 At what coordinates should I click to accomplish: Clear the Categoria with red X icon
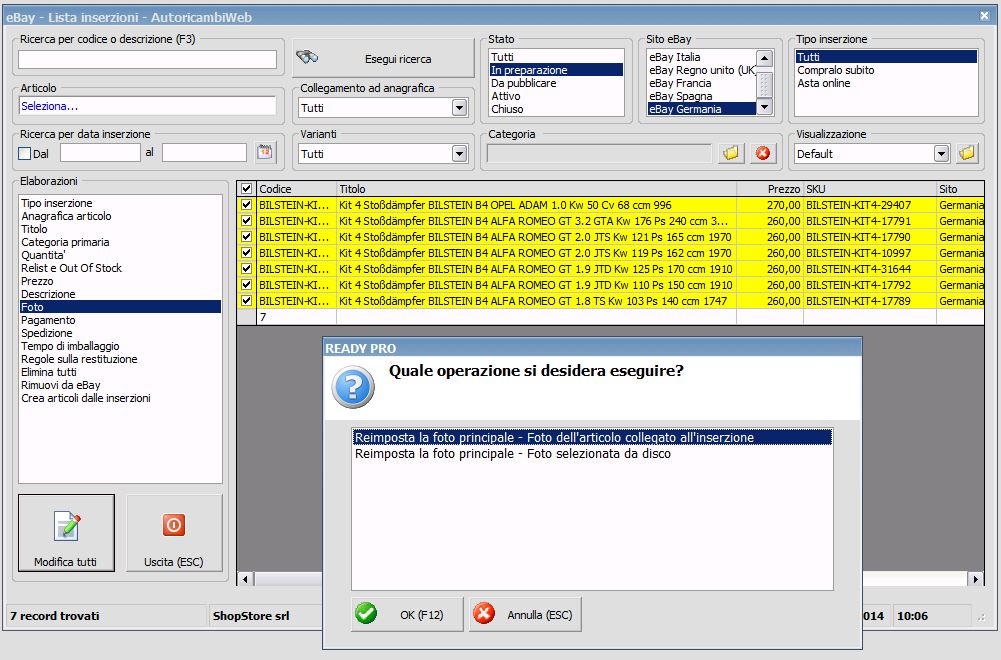pyautogui.click(x=763, y=153)
